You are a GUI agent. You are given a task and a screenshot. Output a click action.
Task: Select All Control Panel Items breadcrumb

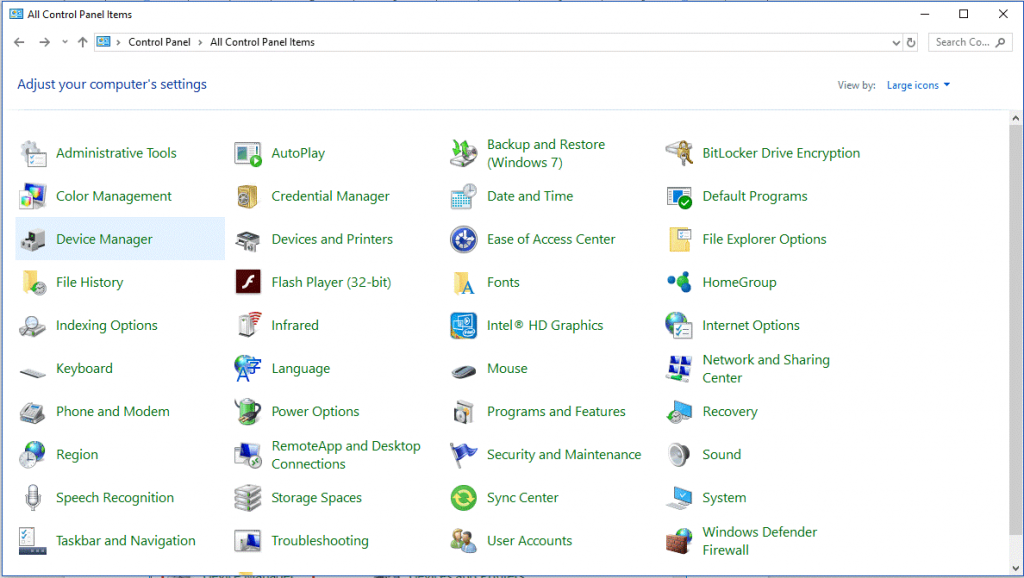pyautogui.click(x=263, y=42)
